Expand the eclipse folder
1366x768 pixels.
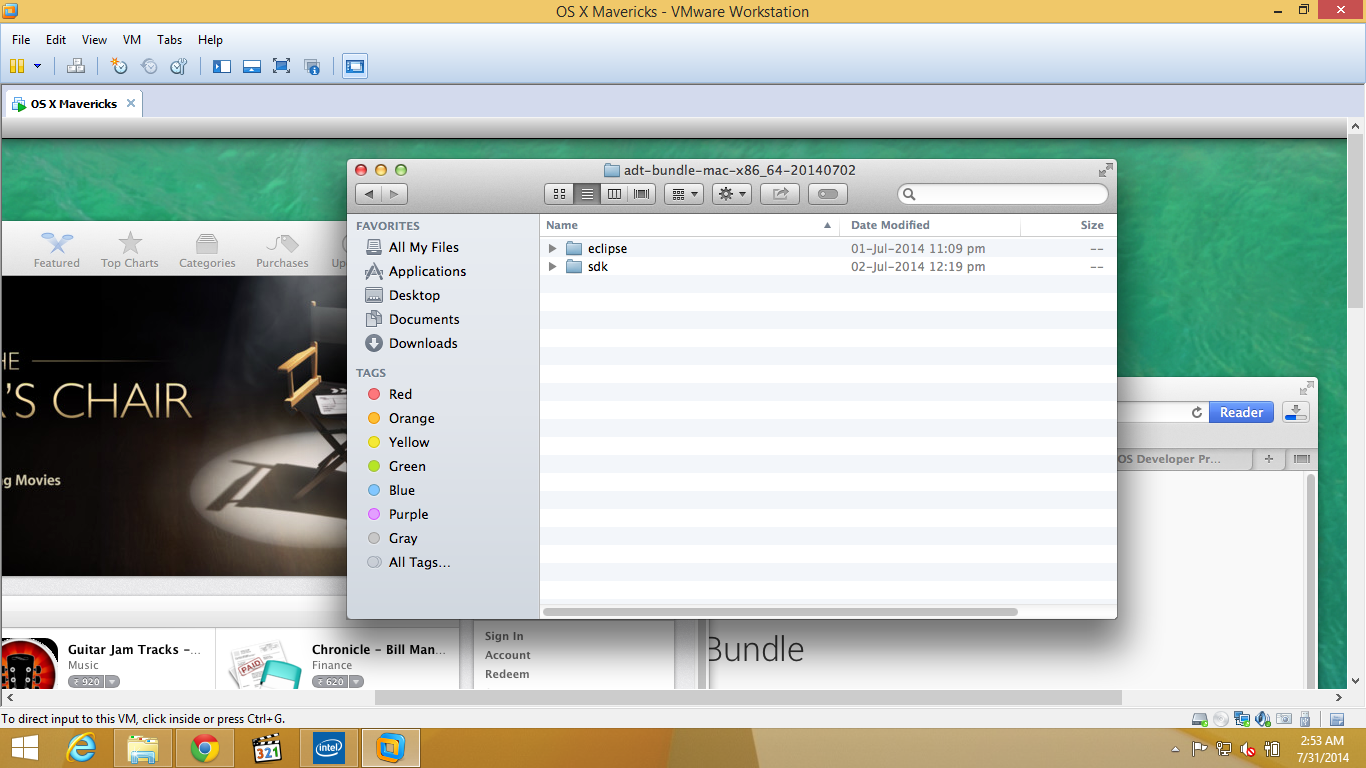coord(552,248)
